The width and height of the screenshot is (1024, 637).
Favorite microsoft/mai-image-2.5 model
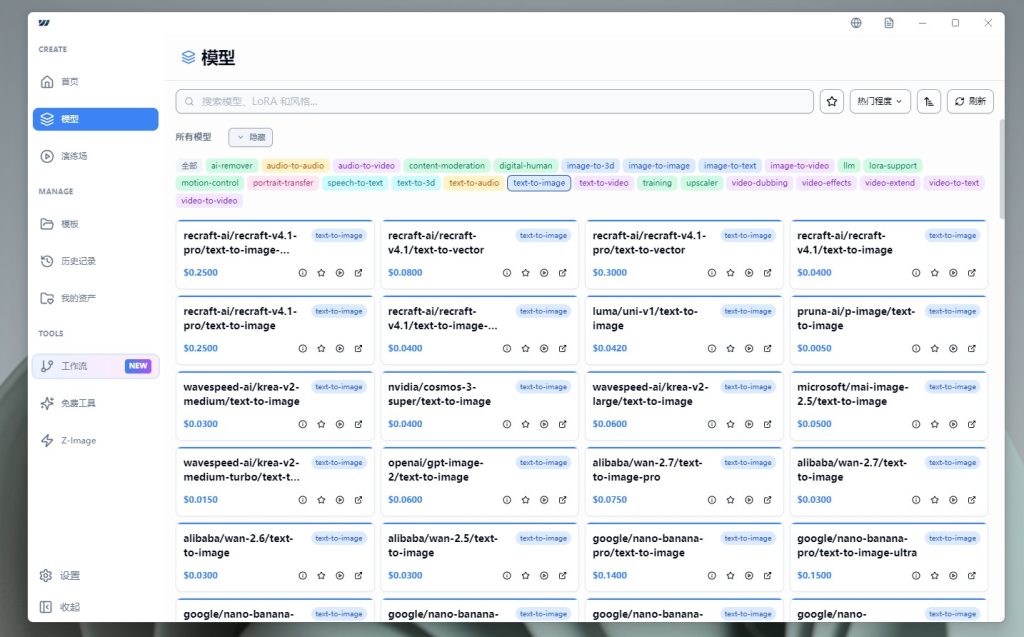(935, 425)
